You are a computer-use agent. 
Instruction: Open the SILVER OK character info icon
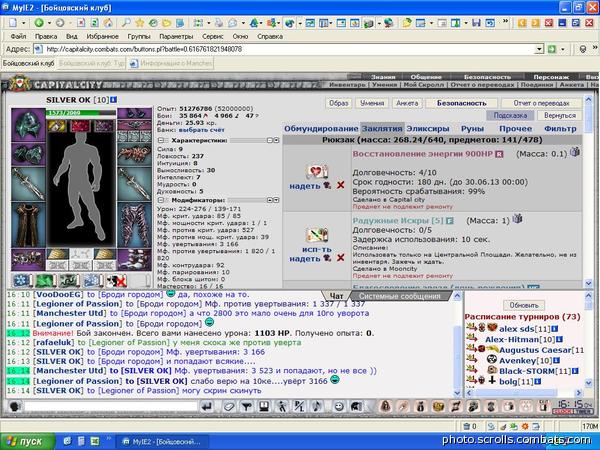(x=114, y=100)
